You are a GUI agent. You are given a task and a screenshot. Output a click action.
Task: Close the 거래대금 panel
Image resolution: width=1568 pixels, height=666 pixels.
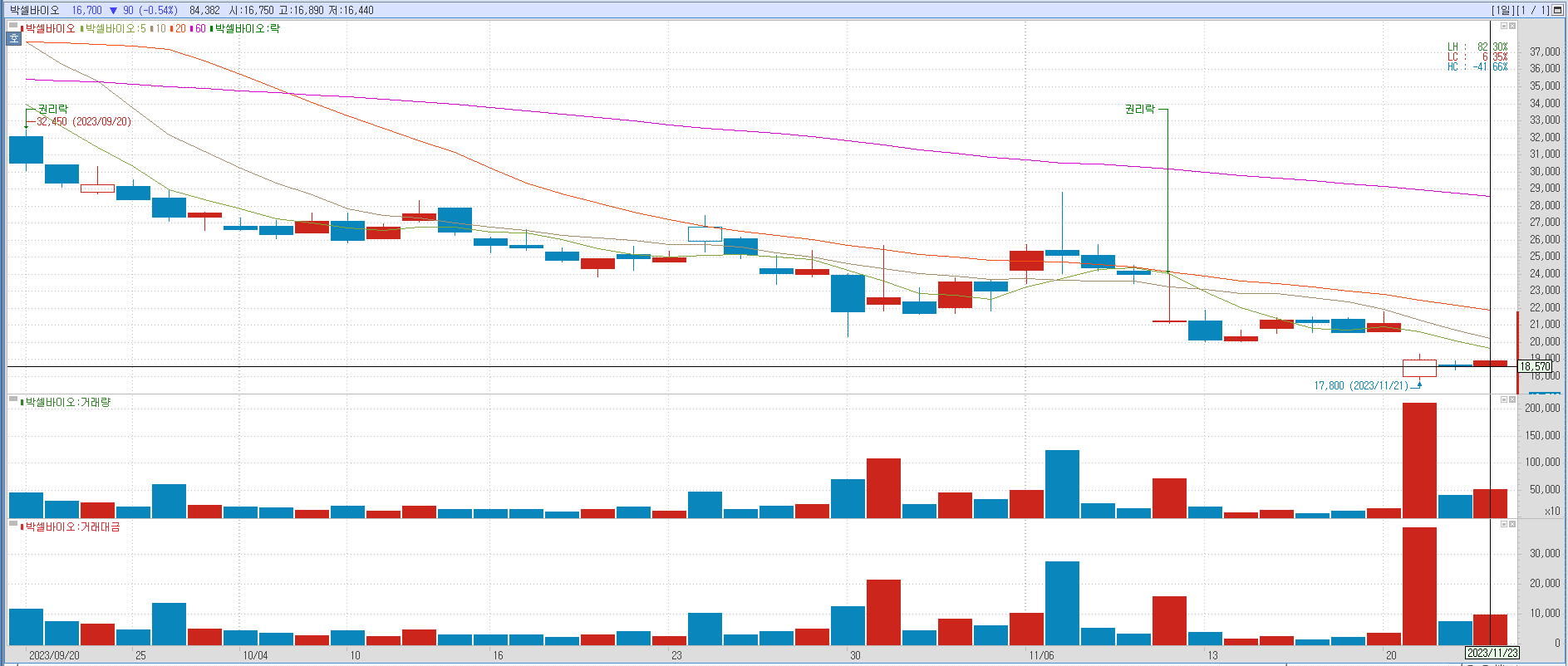(x=1512, y=525)
